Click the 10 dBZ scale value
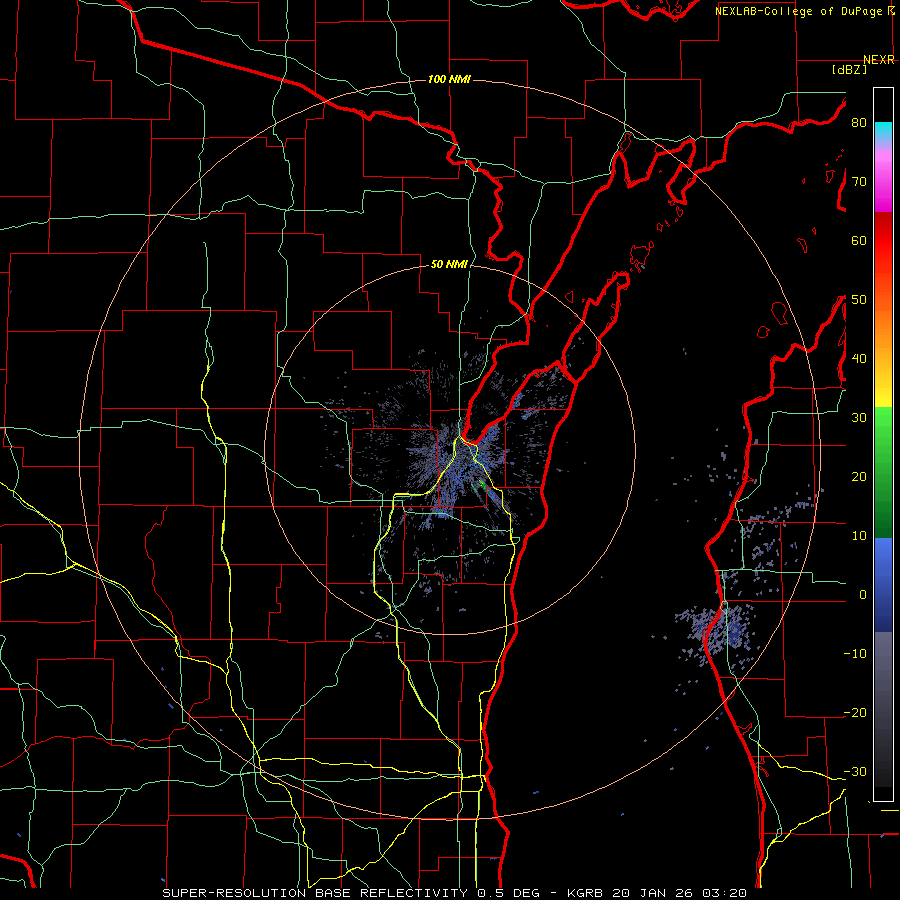900x900 pixels. [859, 536]
